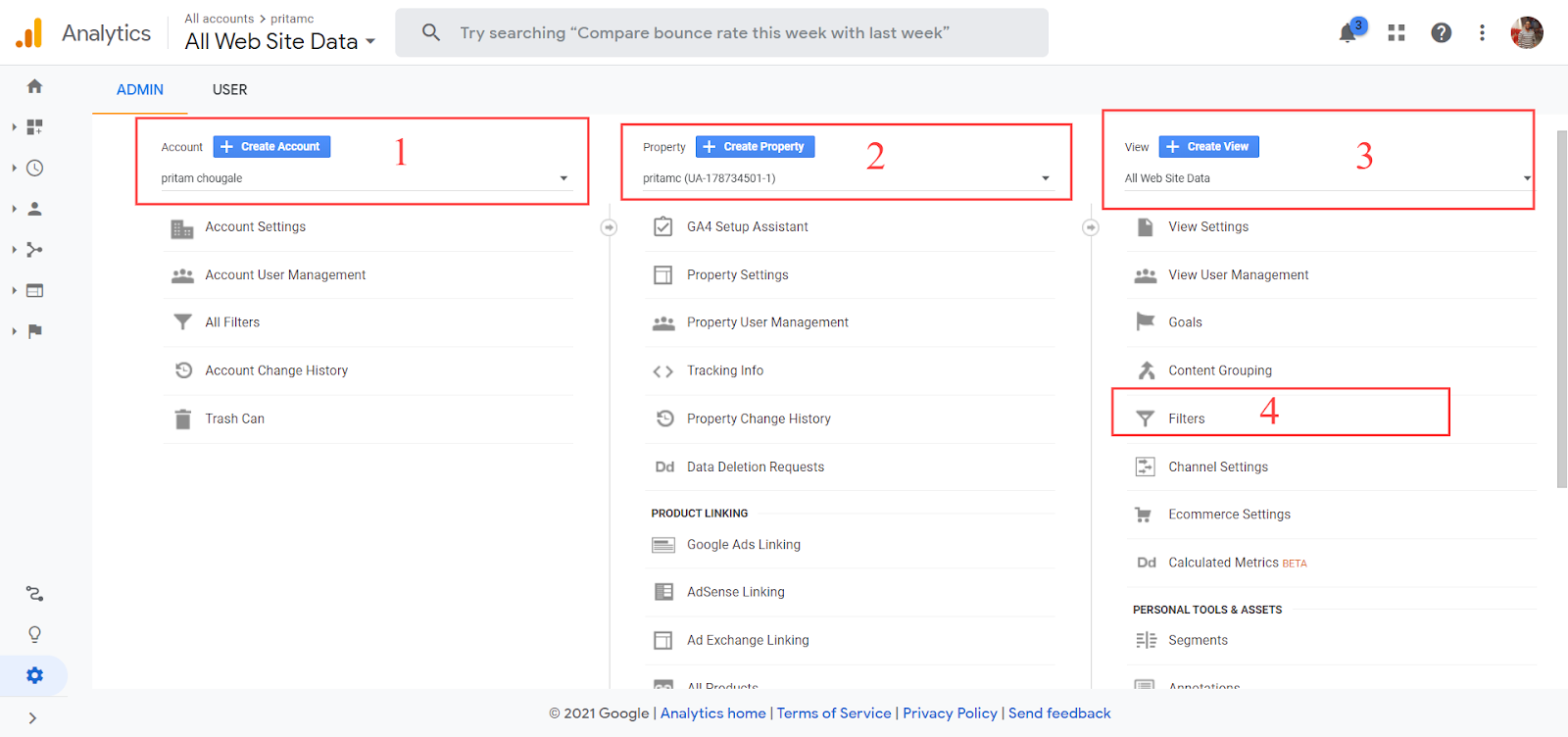Viewport: 1568px width, 737px height.
Task: Open Behavior window icon in sidebar
Action: pyautogui.click(x=34, y=290)
